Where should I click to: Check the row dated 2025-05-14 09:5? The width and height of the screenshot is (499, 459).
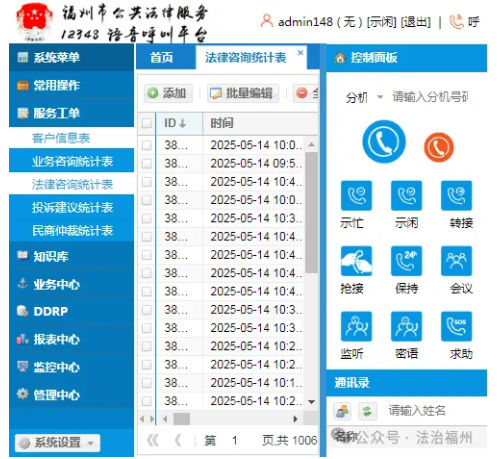(x=147, y=163)
